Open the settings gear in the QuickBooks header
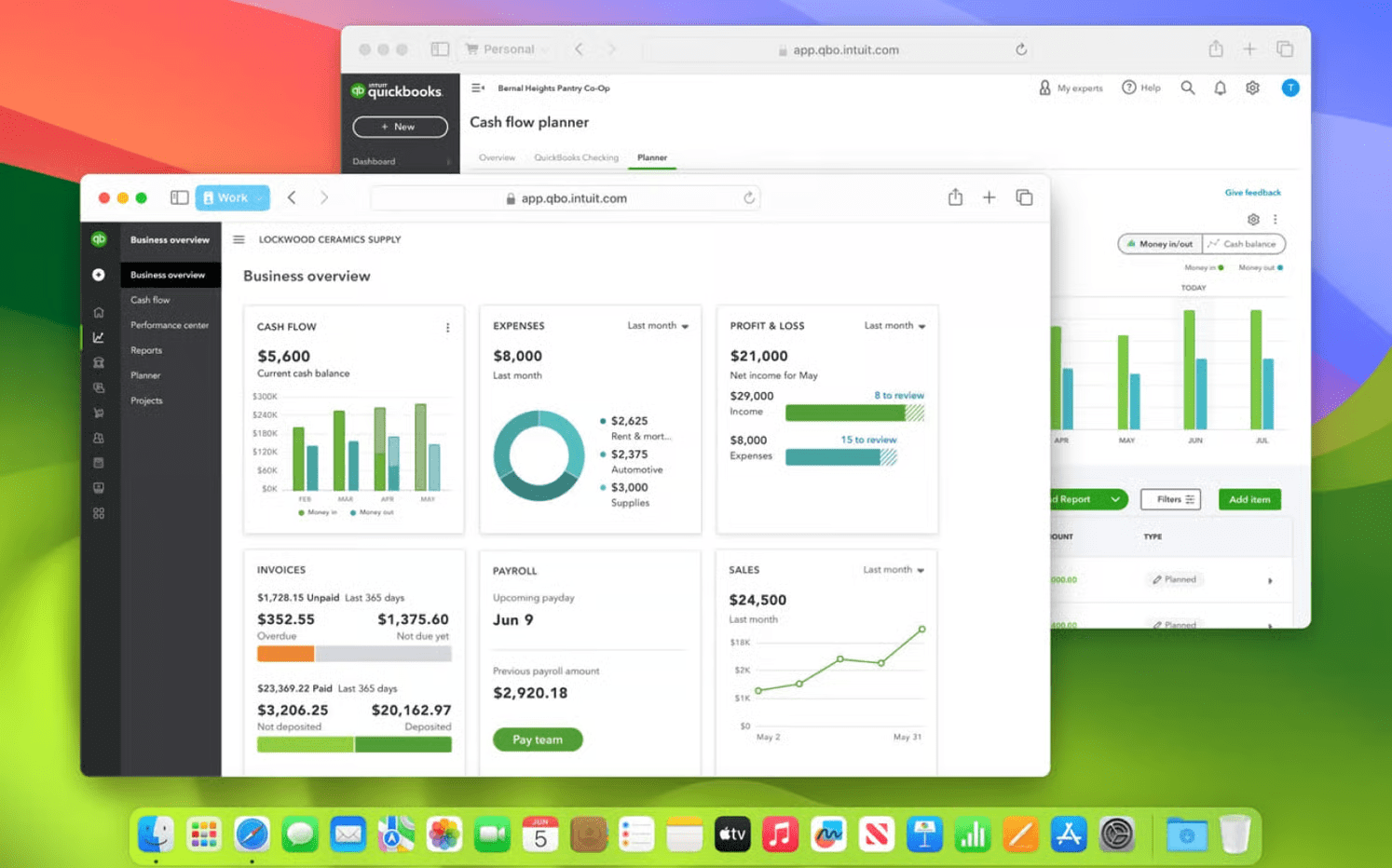Screen dimensions: 1392x868 click(x=1252, y=88)
